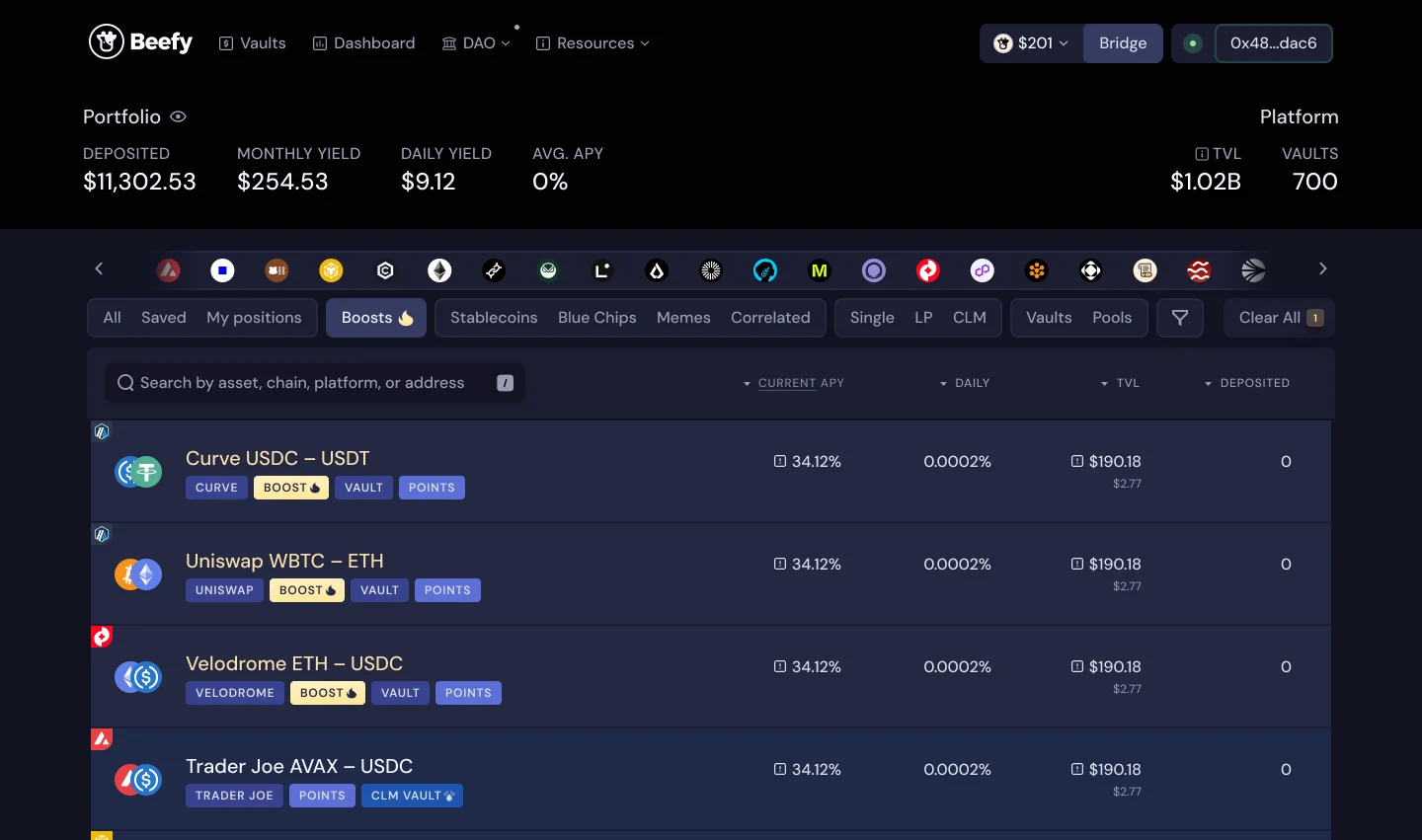Open the funnel filter options
Viewport: 1422px width, 840px height.
[1180, 318]
